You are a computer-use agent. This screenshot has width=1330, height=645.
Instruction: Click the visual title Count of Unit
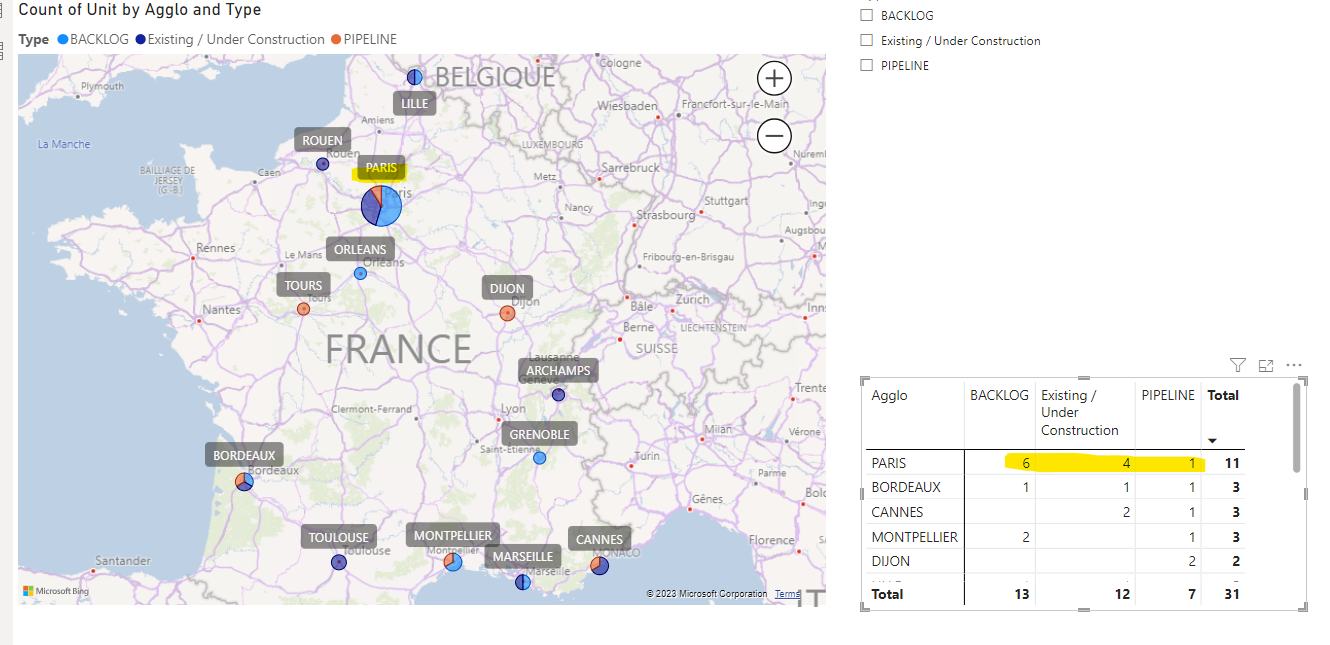click(x=140, y=10)
